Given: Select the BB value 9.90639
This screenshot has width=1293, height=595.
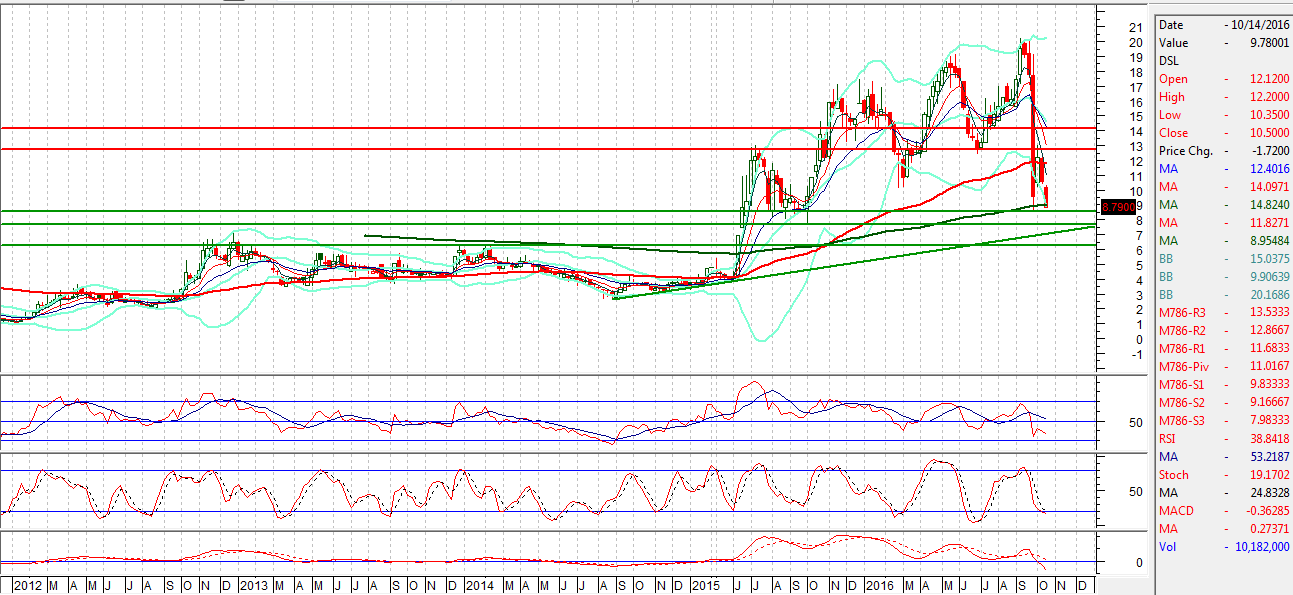Looking at the screenshot, I should [x=1268, y=277].
